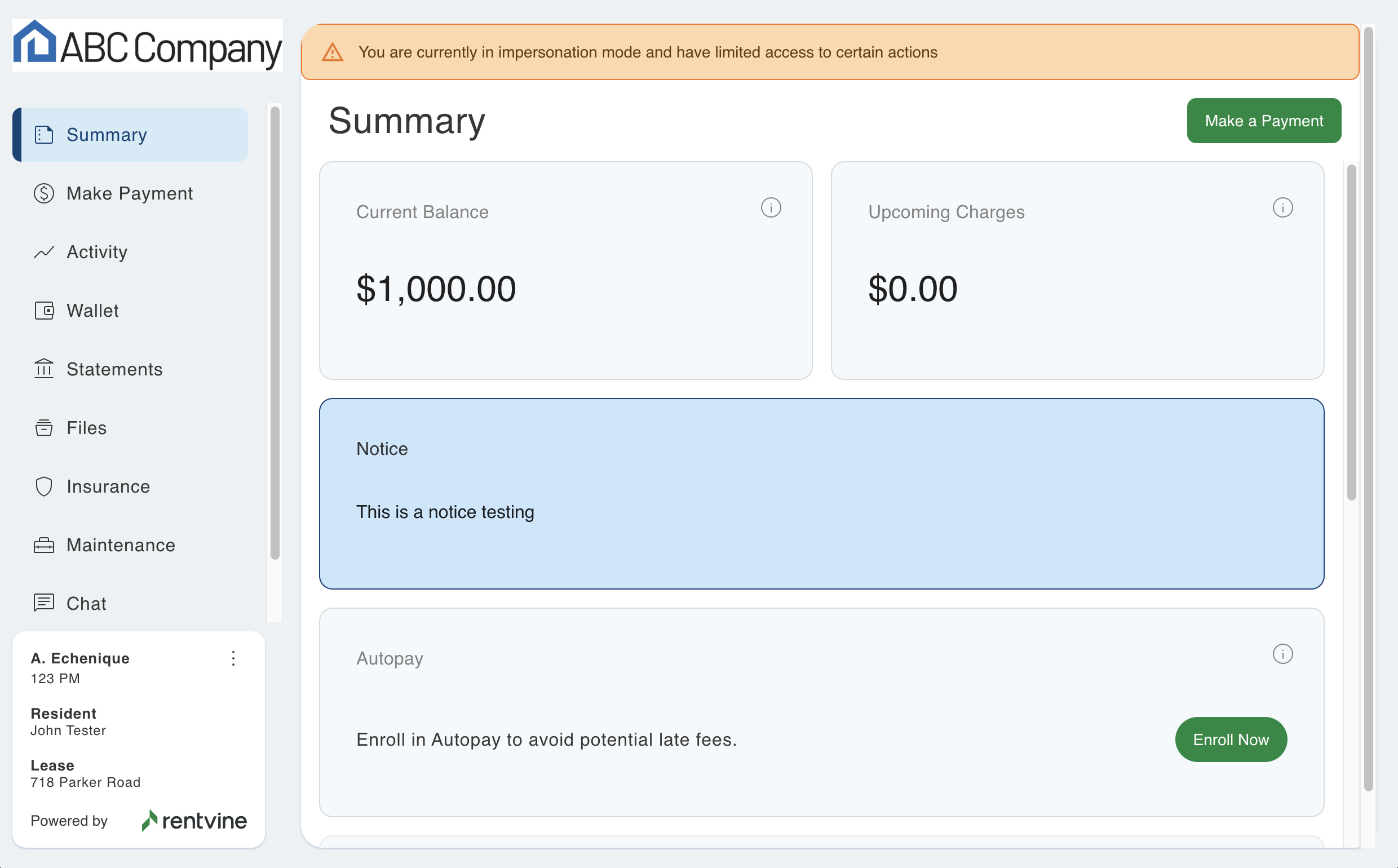Click the Current Balance info icon
The height and width of the screenshot is (868, 1398).
[771, 208]
